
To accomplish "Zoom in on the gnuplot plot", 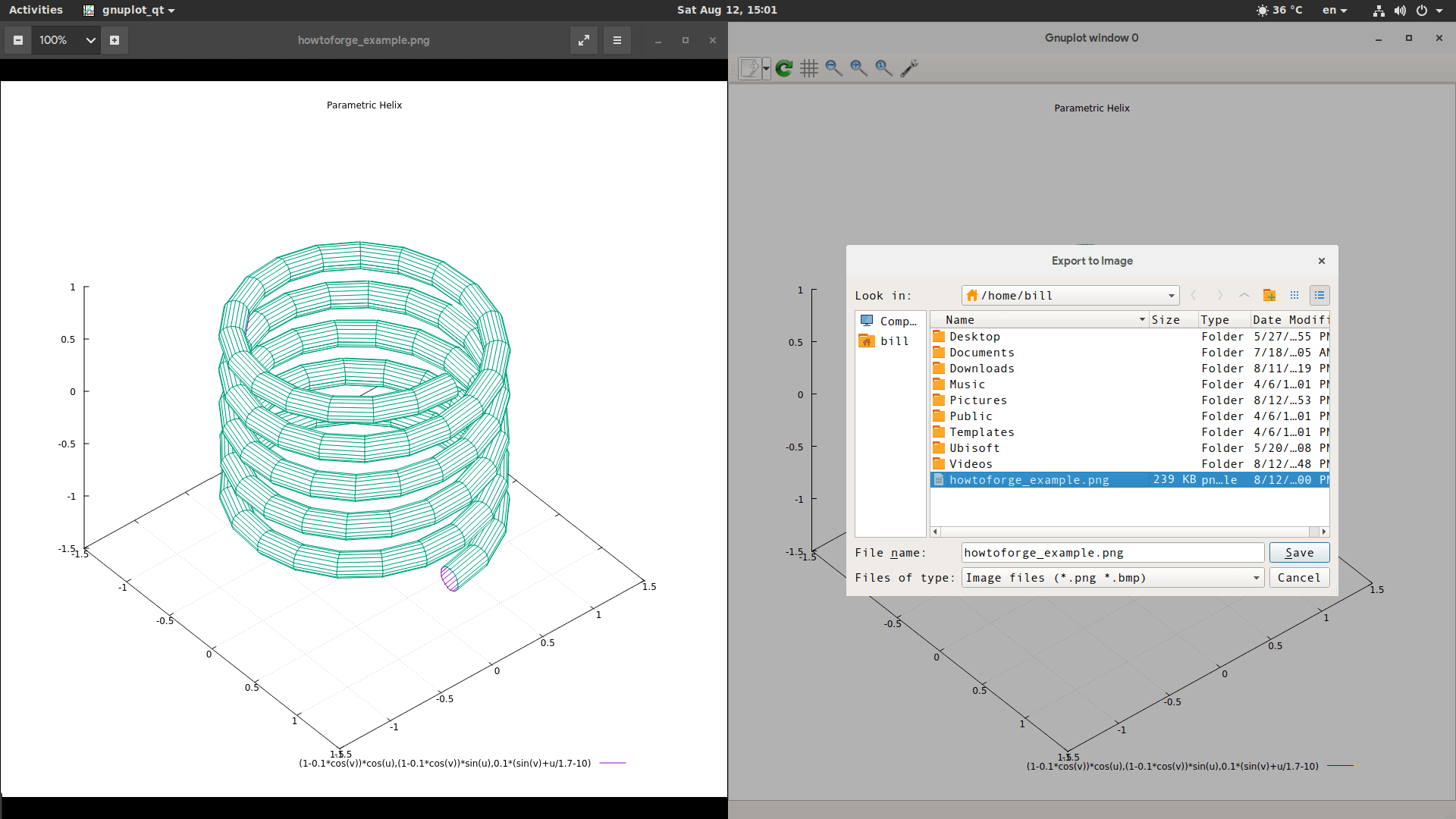I will point(858,68).
